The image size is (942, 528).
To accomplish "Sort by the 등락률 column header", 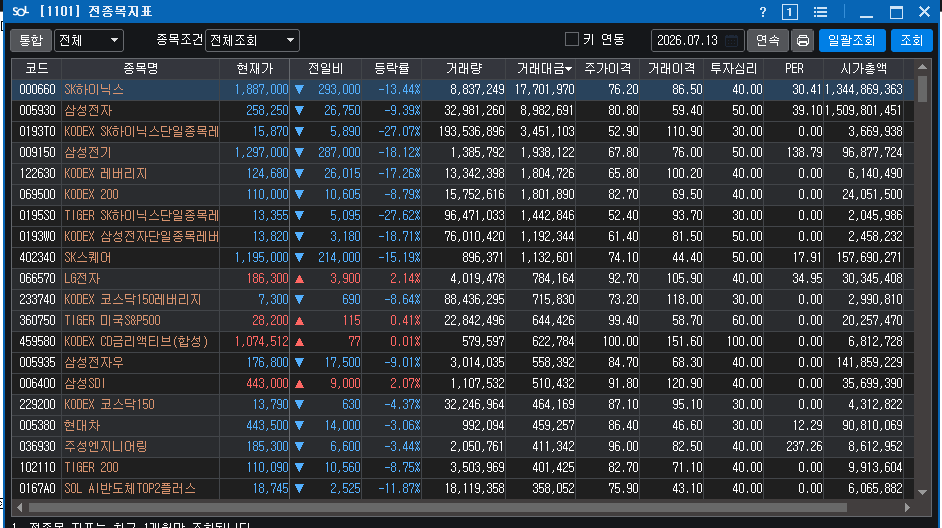I will click(392, 68).
